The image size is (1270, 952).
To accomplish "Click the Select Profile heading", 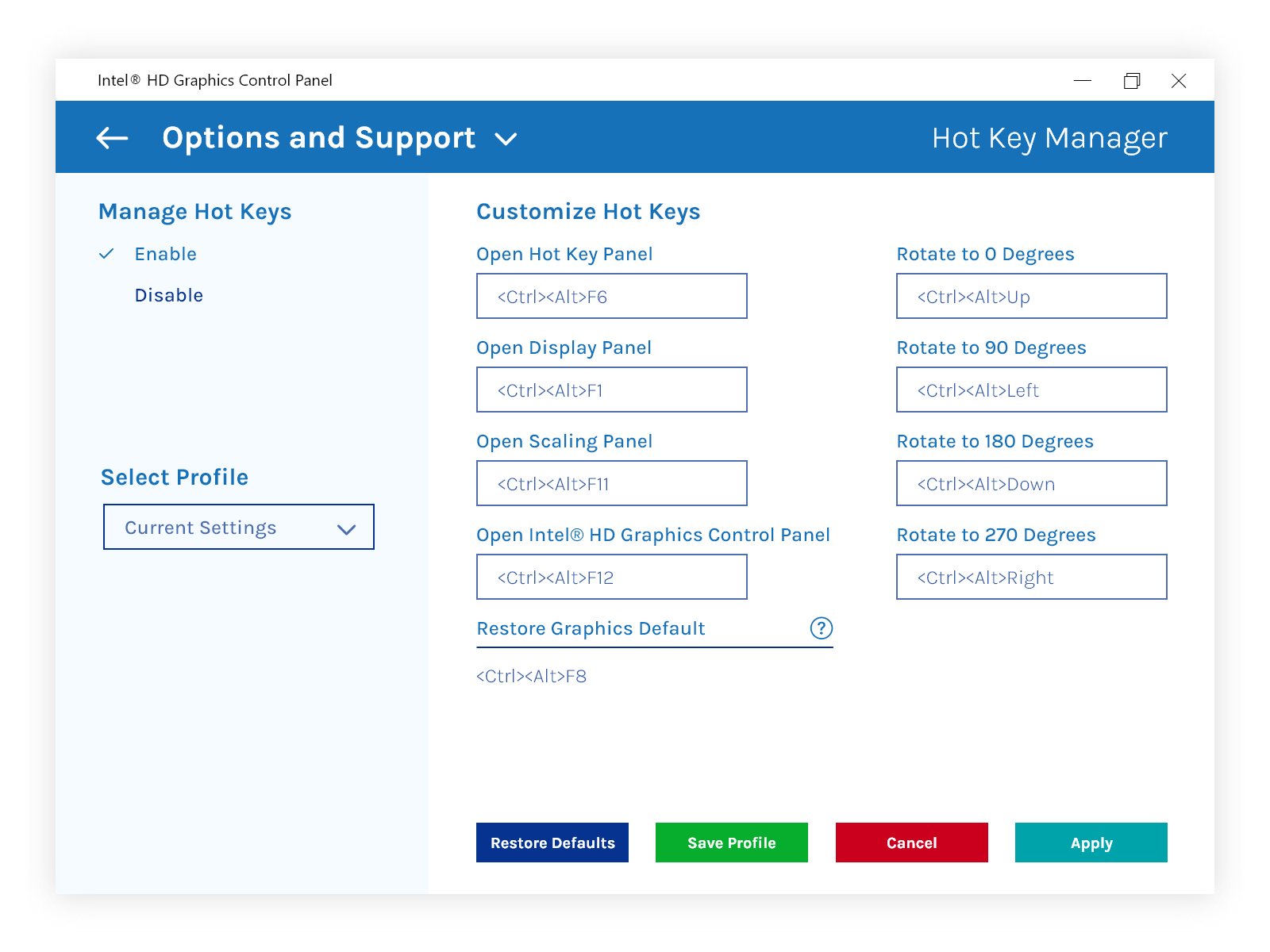I will click(x=175, y=477).
